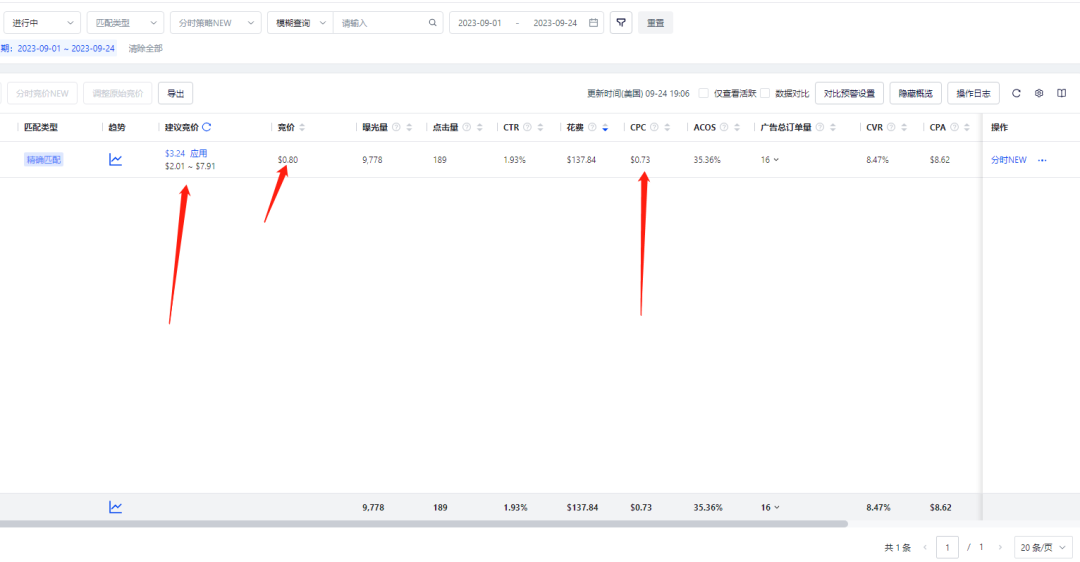Expand the 进行中 status dropdown
This screenshot has height=562, width=1080.
42,23
